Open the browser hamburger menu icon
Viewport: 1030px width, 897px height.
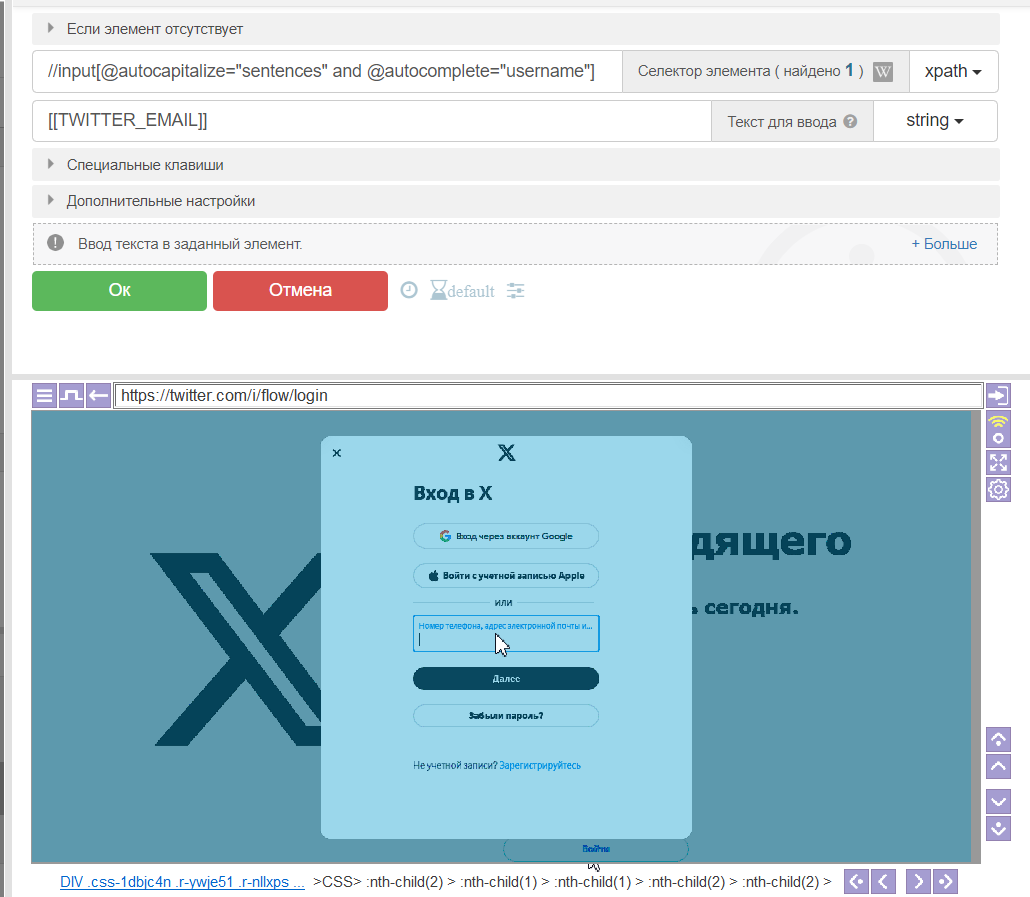click(45, 395)
